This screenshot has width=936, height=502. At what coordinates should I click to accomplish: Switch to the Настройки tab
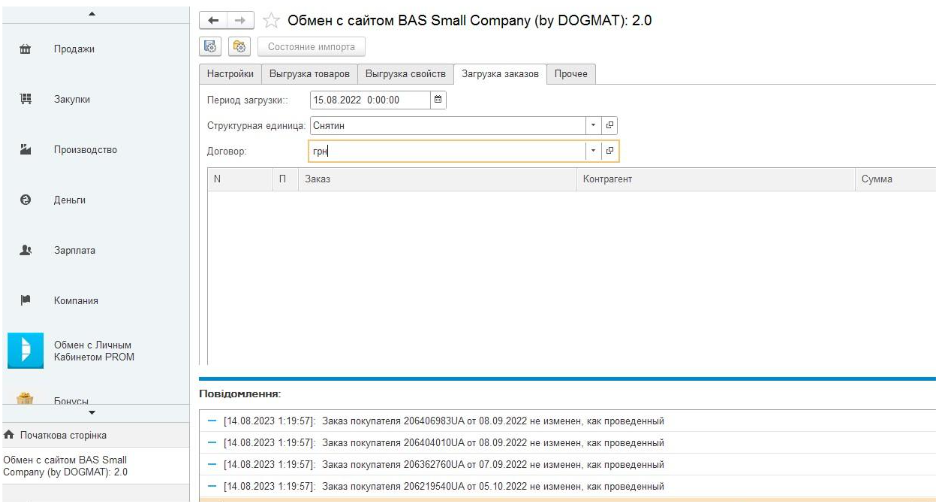tap(229, 74)
